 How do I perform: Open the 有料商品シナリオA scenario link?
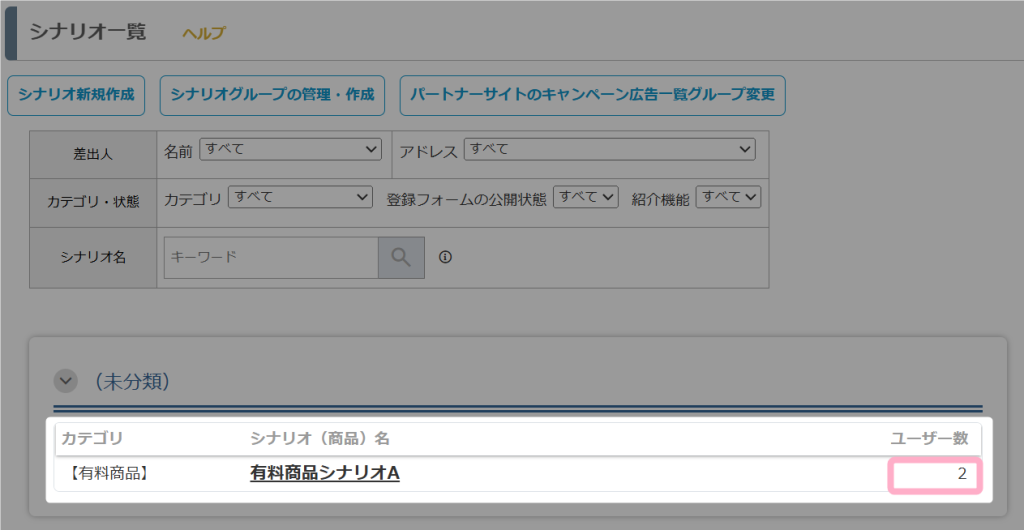click(325, 474)
